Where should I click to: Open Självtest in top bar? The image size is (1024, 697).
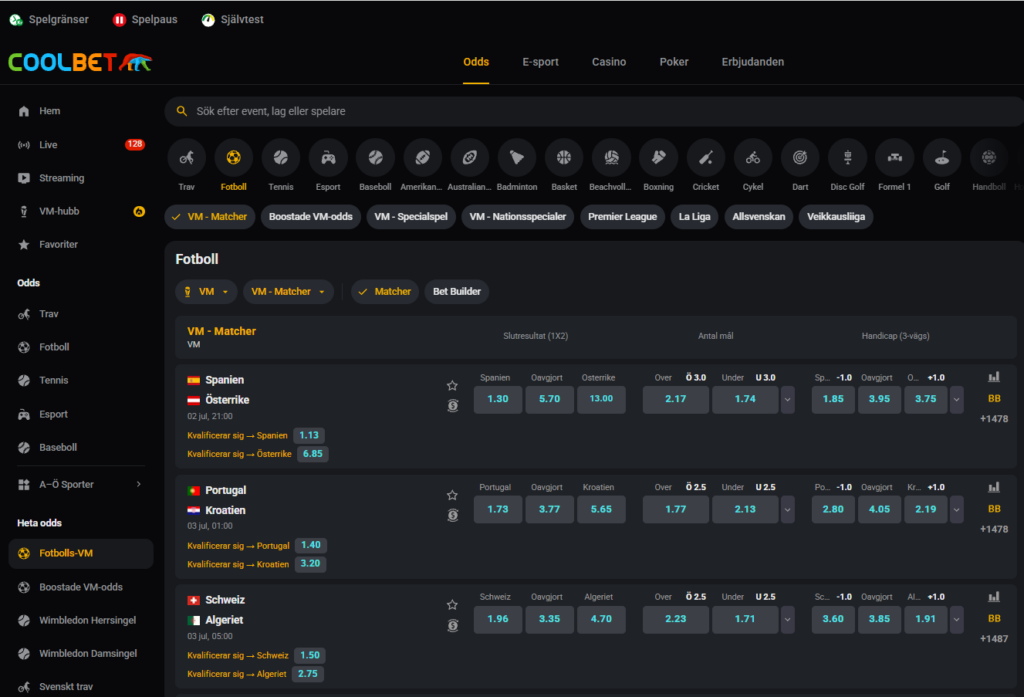point(232,20)
